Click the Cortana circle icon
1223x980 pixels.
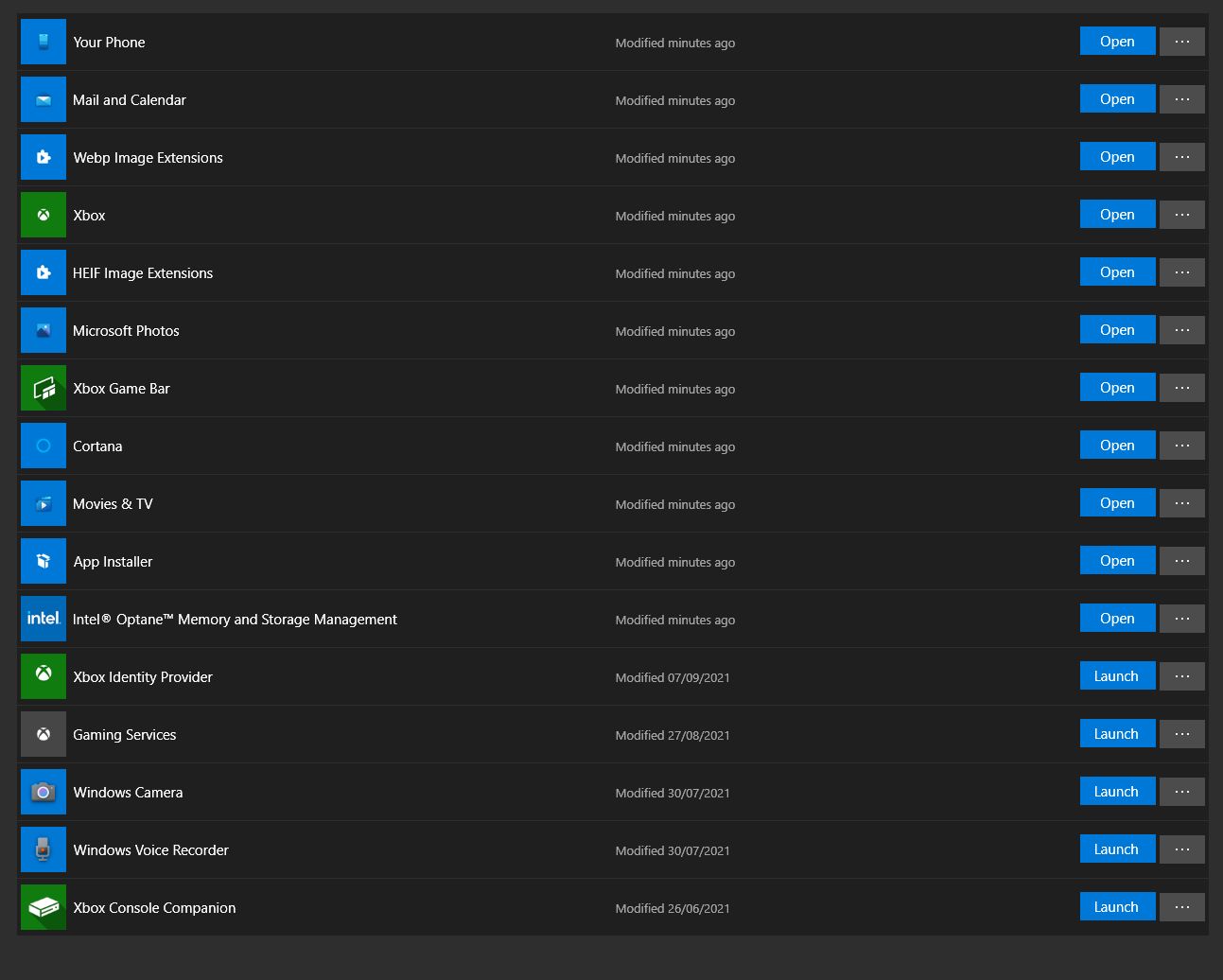click(44, 446)
